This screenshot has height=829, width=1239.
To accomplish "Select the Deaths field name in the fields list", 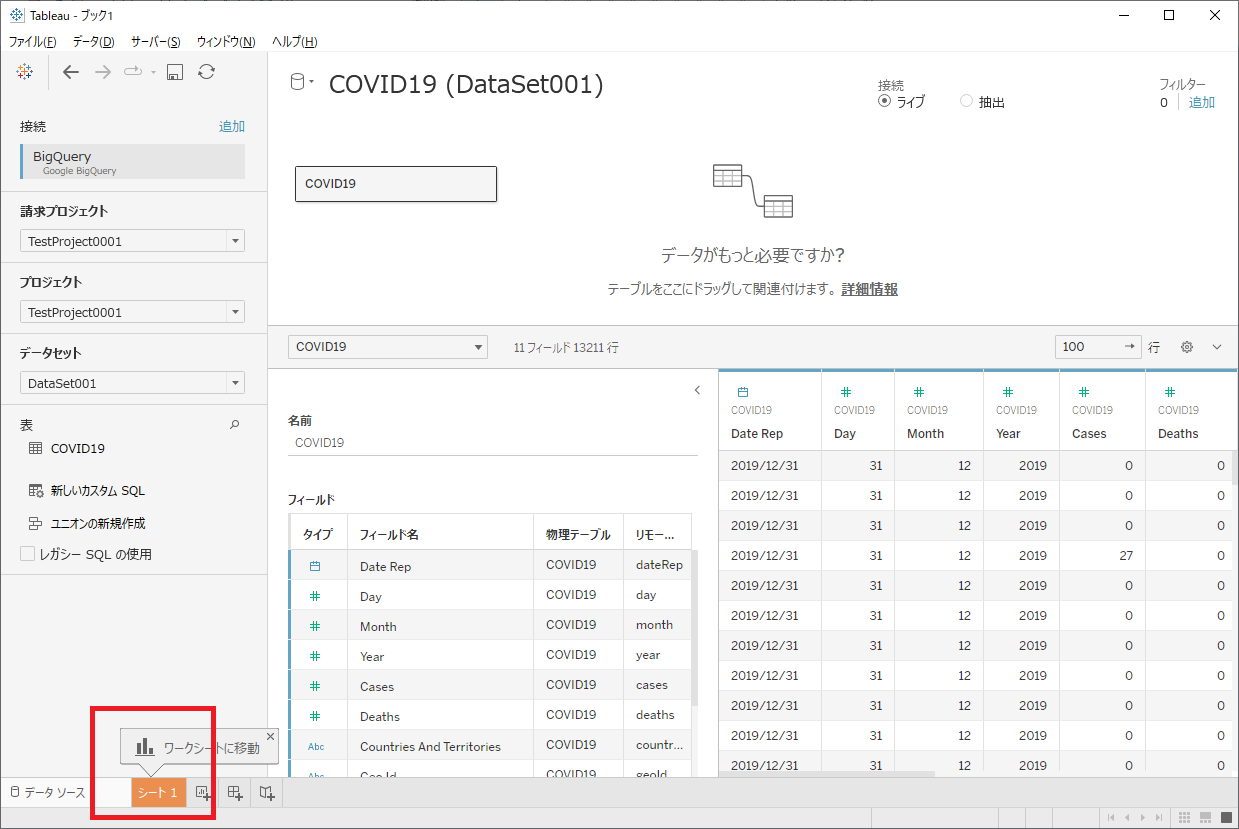I will tap(380, 716).
